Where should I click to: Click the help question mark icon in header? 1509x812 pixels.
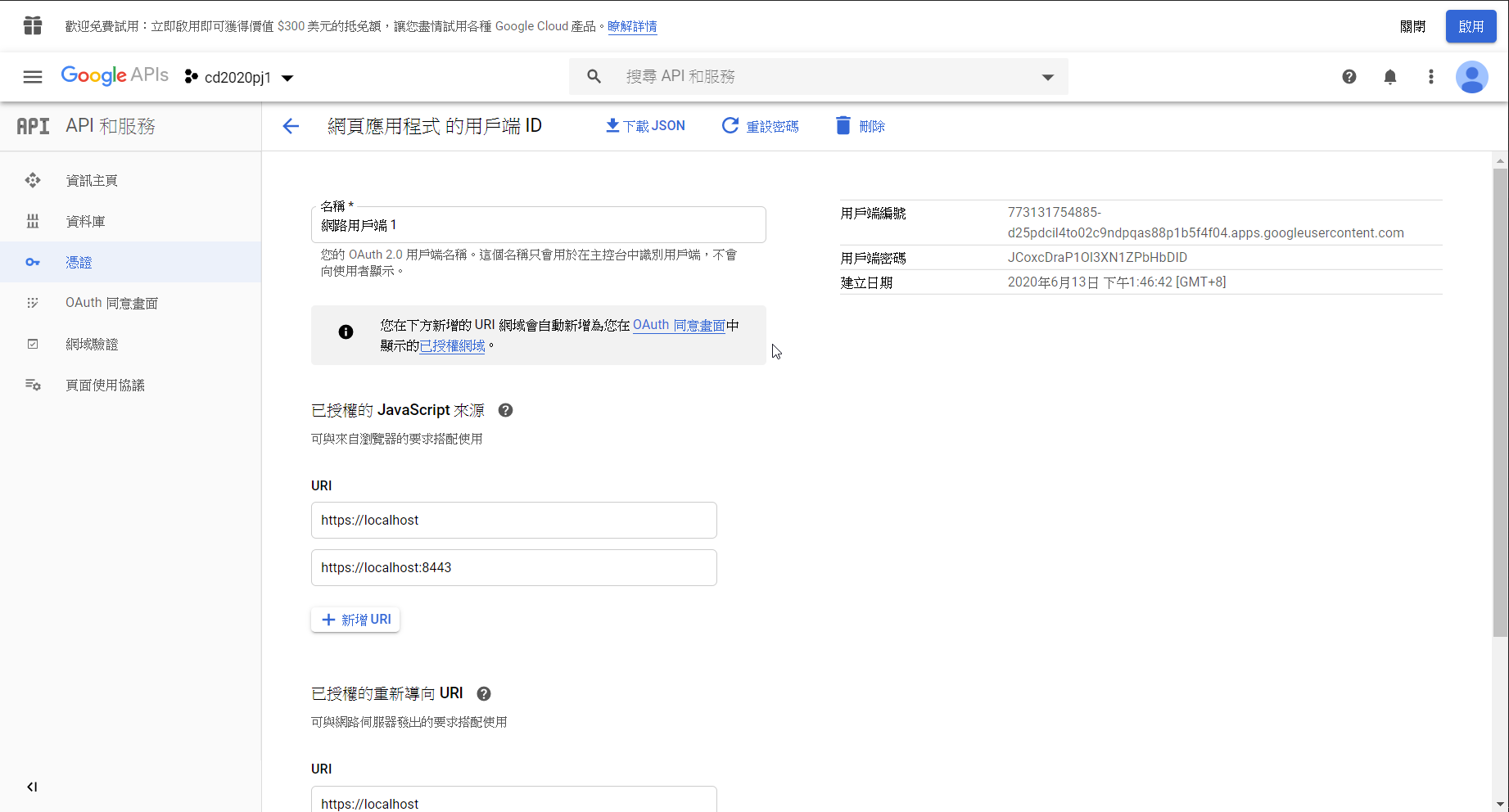click(x=1349, y=77)
